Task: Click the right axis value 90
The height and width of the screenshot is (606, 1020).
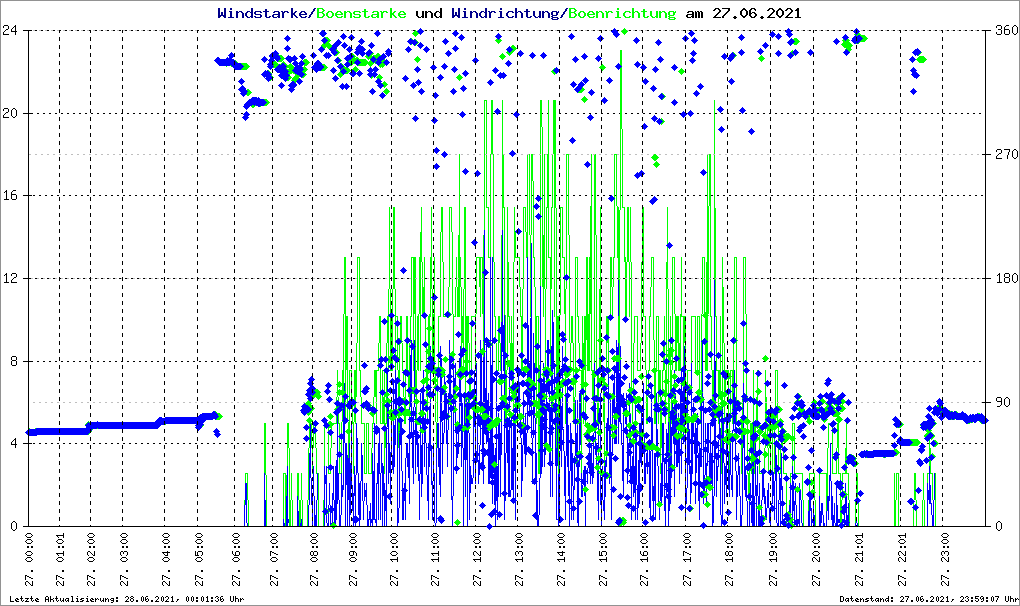Action: coord(1002,402)
